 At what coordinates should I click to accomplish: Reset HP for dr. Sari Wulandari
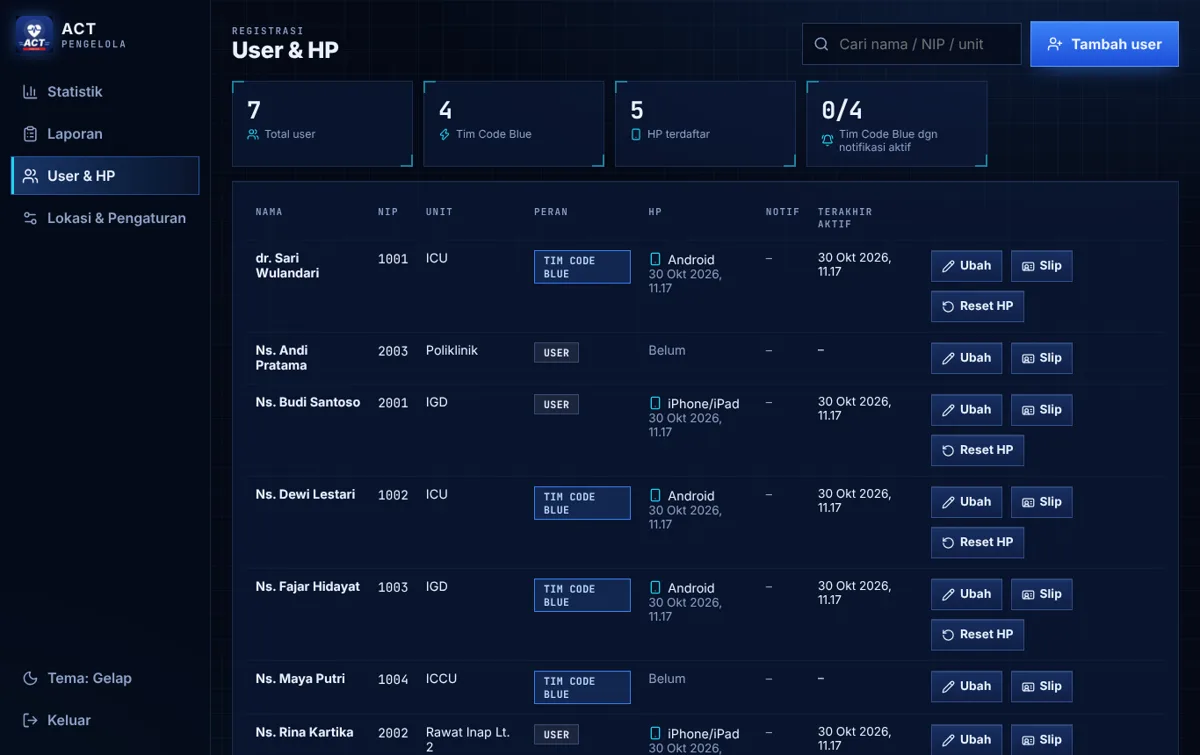(977, 306)
